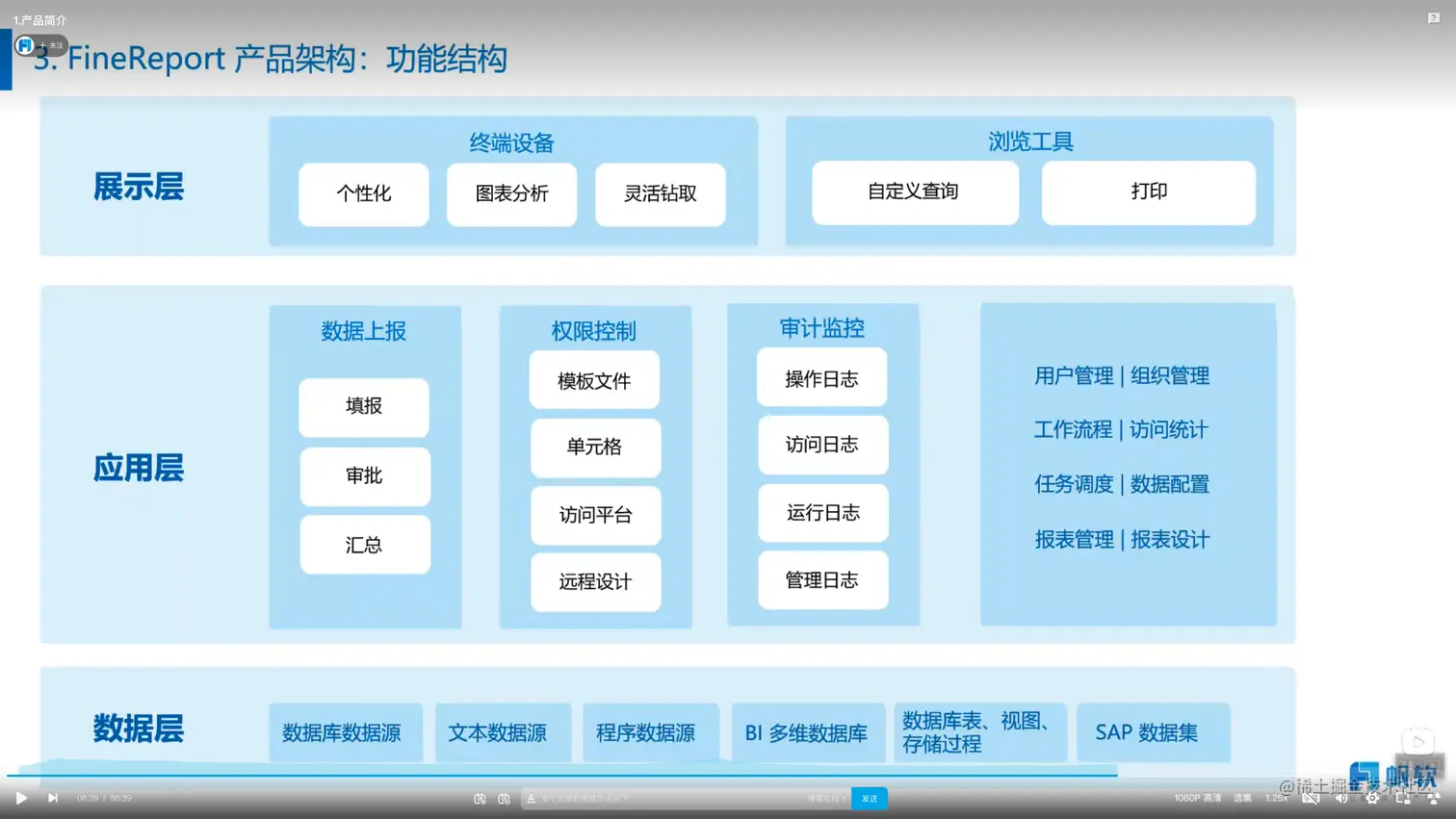Image resolution: width=1456 pixels, height=819 pixels.
Task: Click the 汇总 box
Action: [x=365, y=545]
